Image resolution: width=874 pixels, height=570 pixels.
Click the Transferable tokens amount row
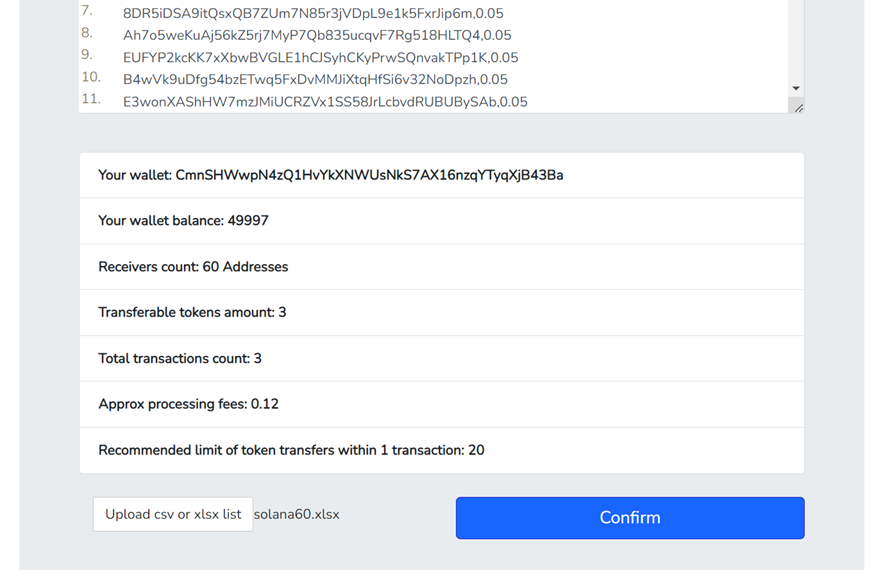[x=441, y=313]
